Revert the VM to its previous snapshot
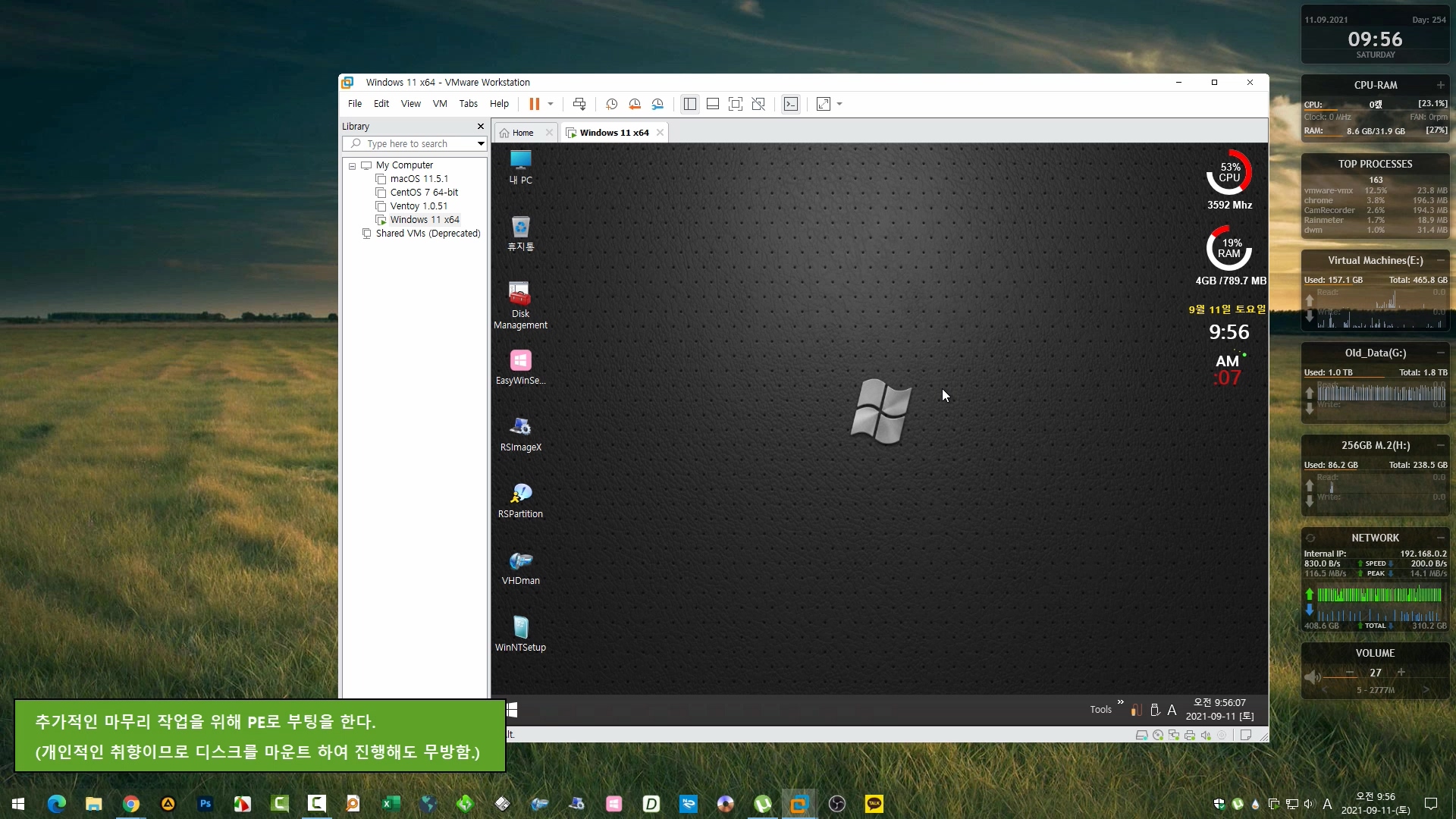1456x819 pixels. 635,104
